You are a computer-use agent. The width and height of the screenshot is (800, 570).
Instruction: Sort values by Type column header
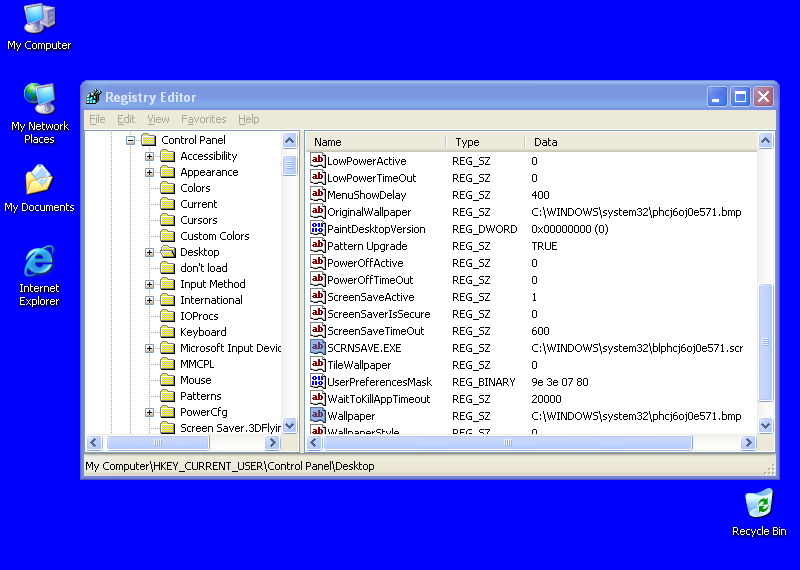tap(485, 142)
